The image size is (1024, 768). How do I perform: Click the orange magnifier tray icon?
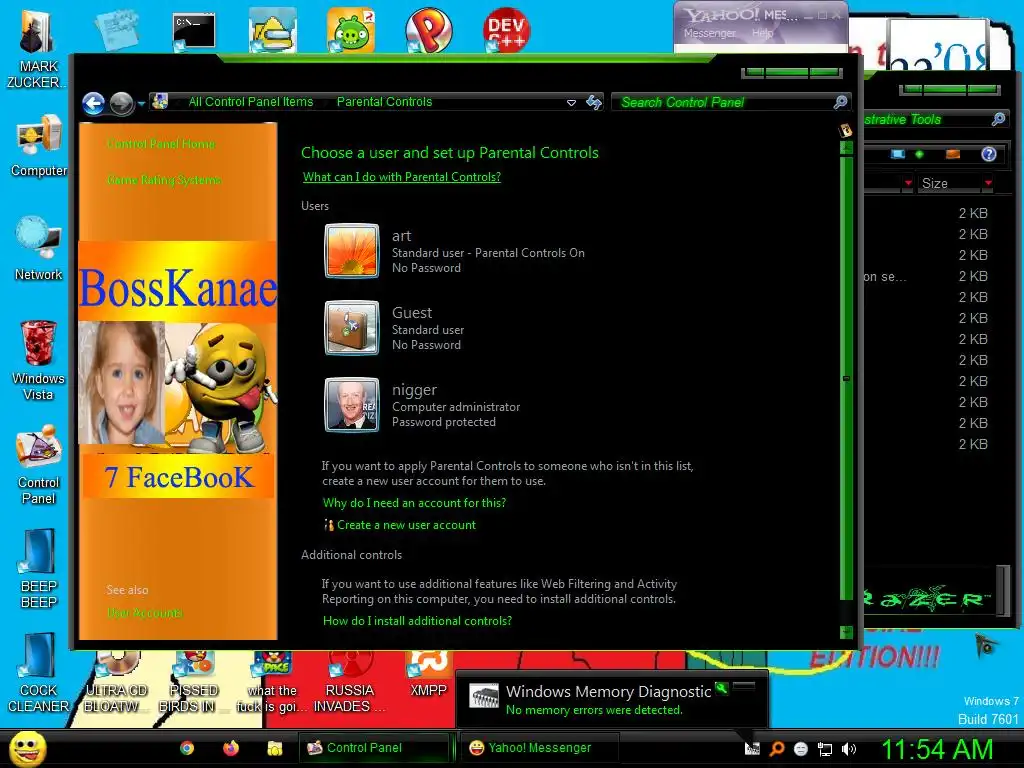[776, 749]
